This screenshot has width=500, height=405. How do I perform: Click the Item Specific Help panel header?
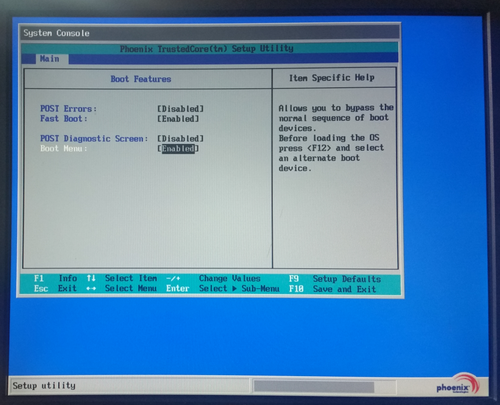334,78
